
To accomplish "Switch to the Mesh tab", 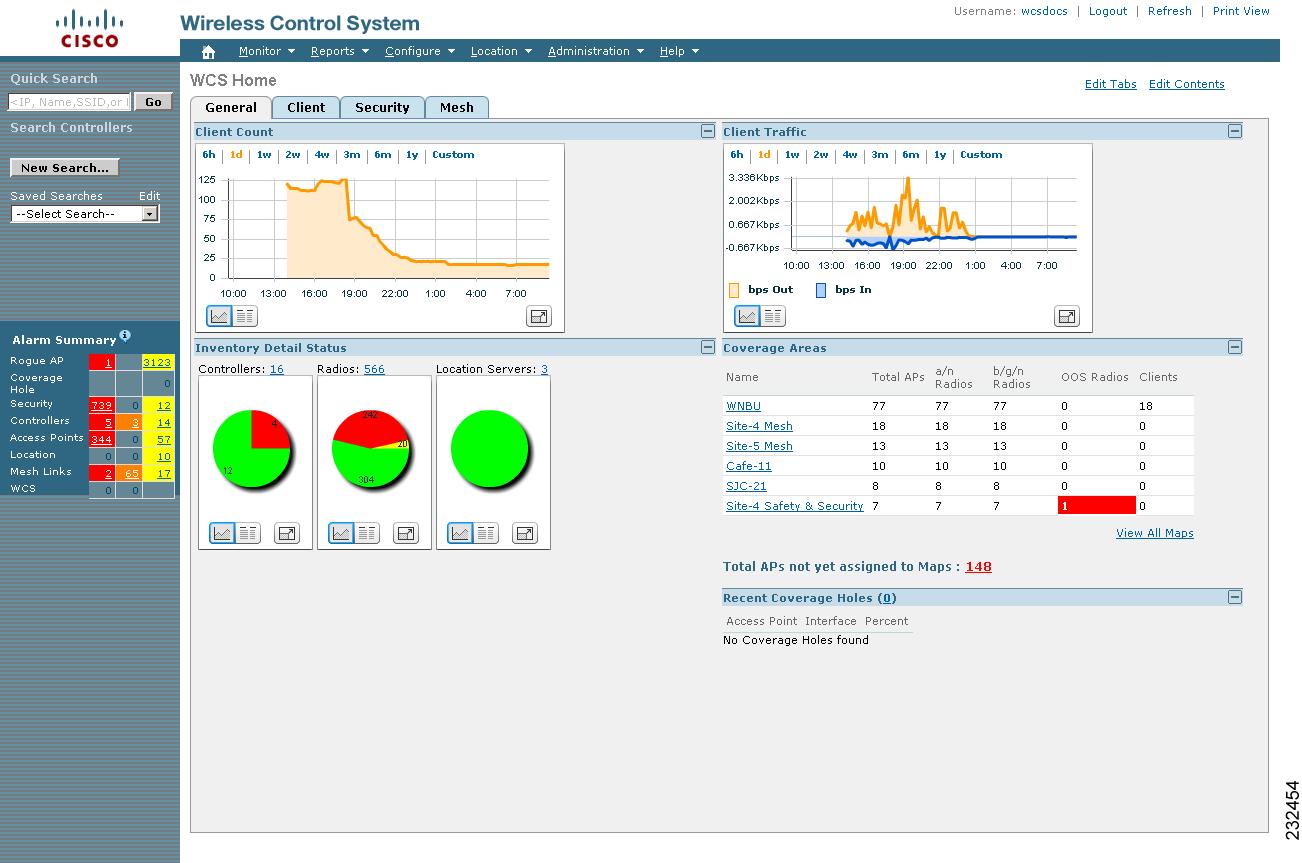I will [457, 107].
